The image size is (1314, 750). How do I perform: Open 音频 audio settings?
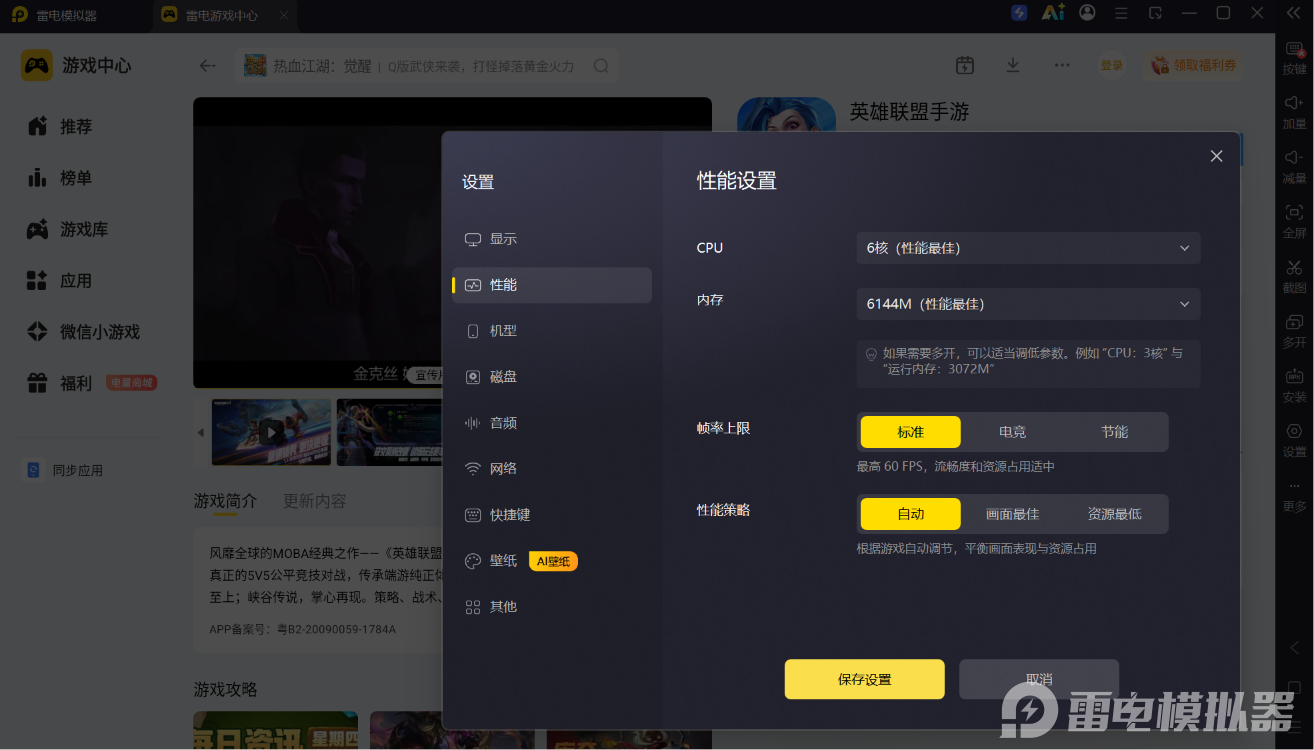[552, 423]
